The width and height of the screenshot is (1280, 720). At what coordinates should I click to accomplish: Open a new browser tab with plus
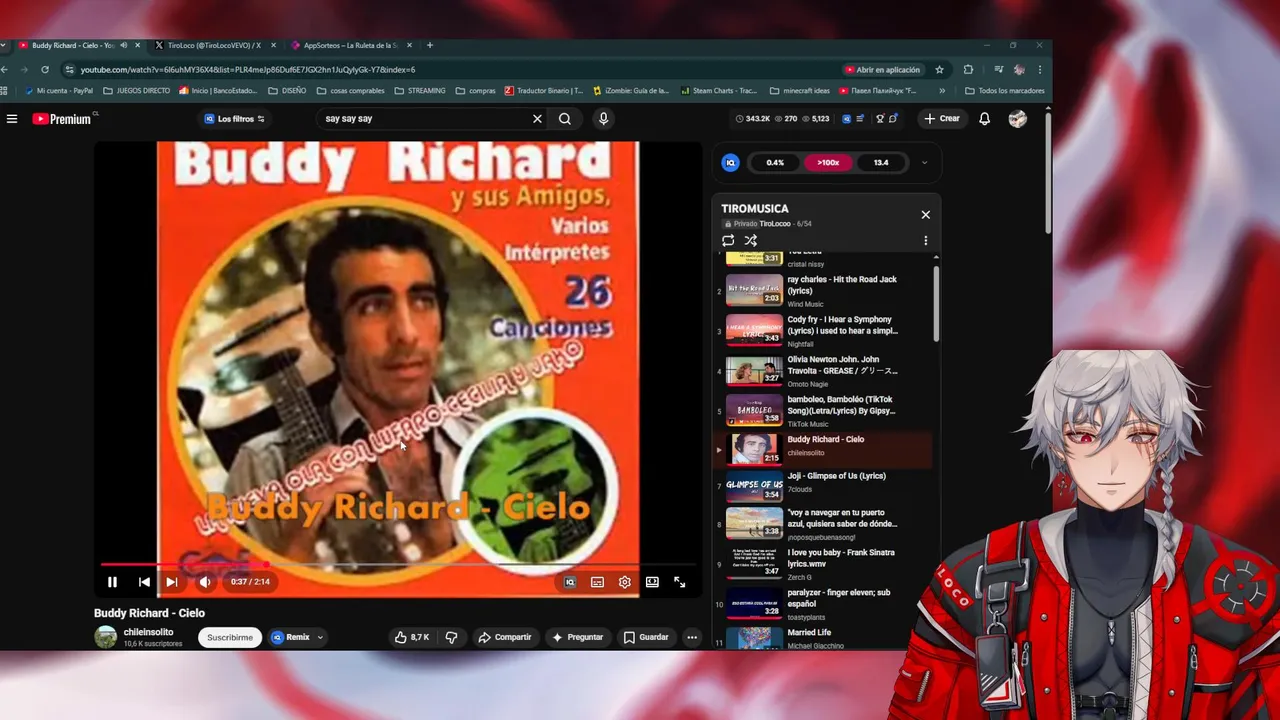pos(430,45)
